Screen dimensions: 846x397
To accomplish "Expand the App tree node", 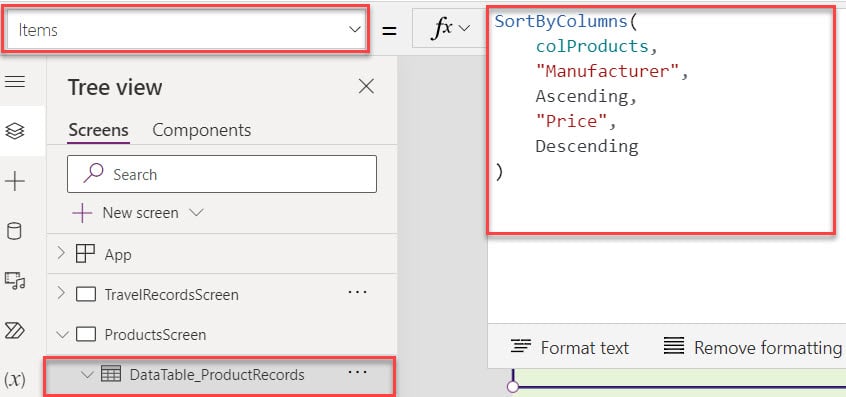I will (x=61, y=253).
